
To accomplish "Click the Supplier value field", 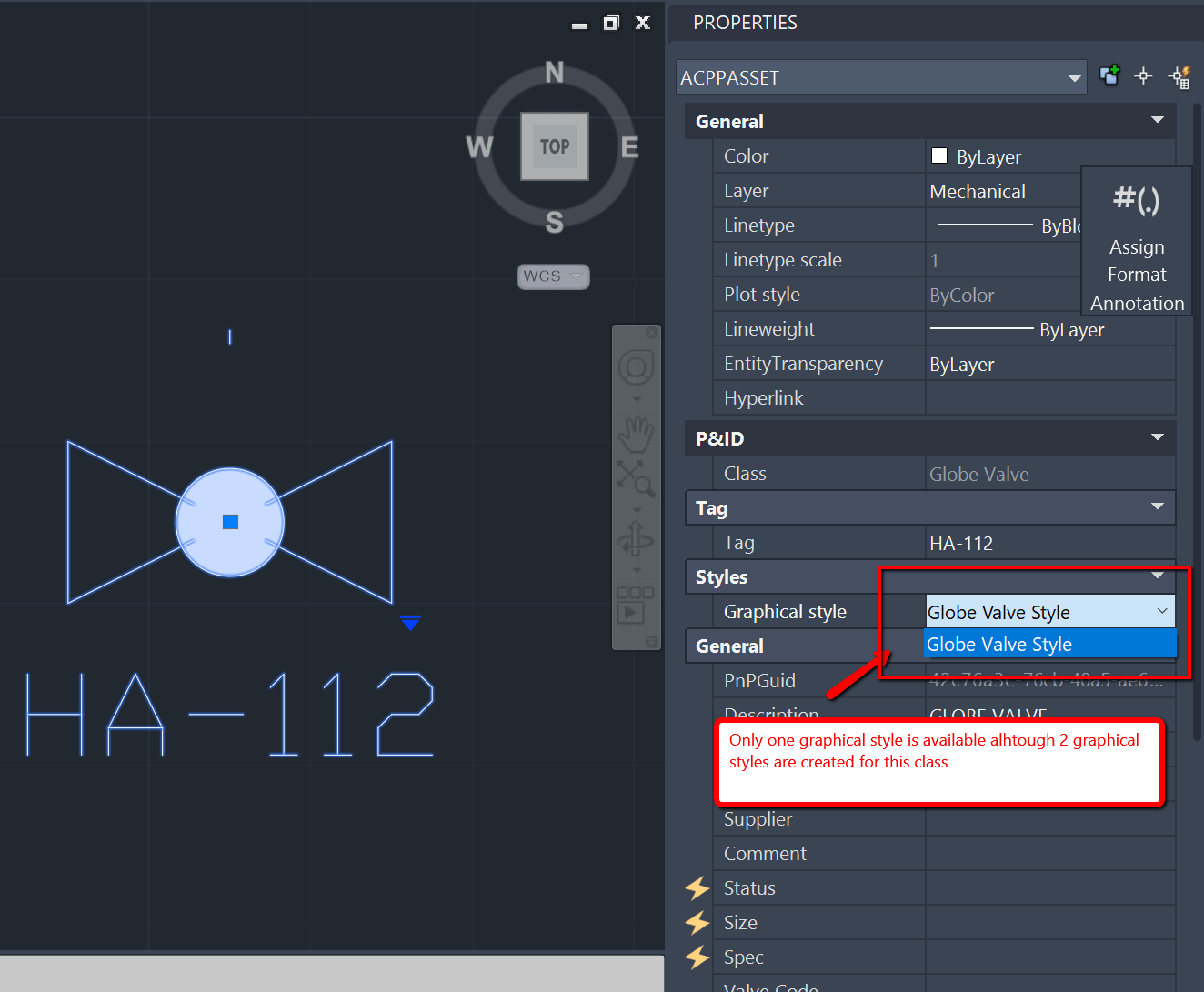I will coord(1050,819).
